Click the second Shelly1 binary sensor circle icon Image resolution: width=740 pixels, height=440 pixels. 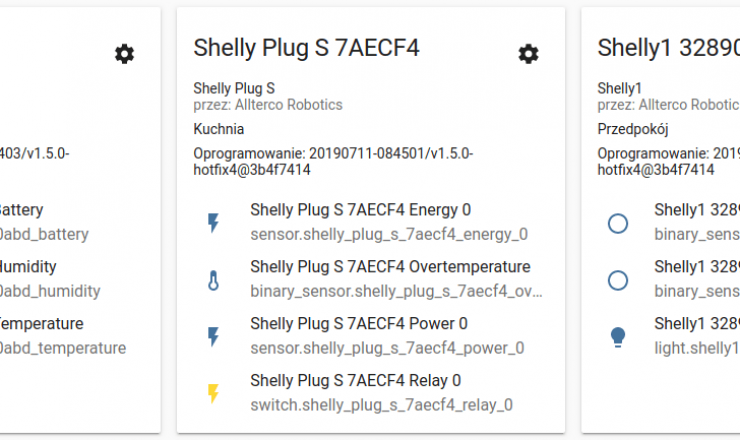pyautogui.click(x=618, y=280)
